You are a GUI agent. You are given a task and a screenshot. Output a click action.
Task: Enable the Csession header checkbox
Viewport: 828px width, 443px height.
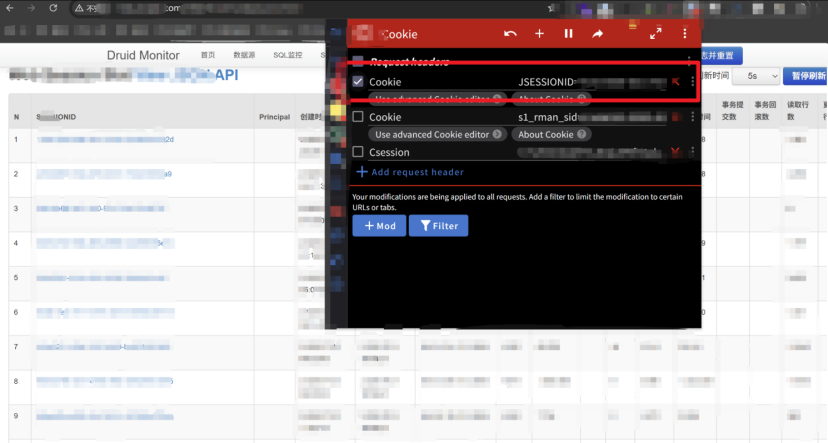click(358, 152)
